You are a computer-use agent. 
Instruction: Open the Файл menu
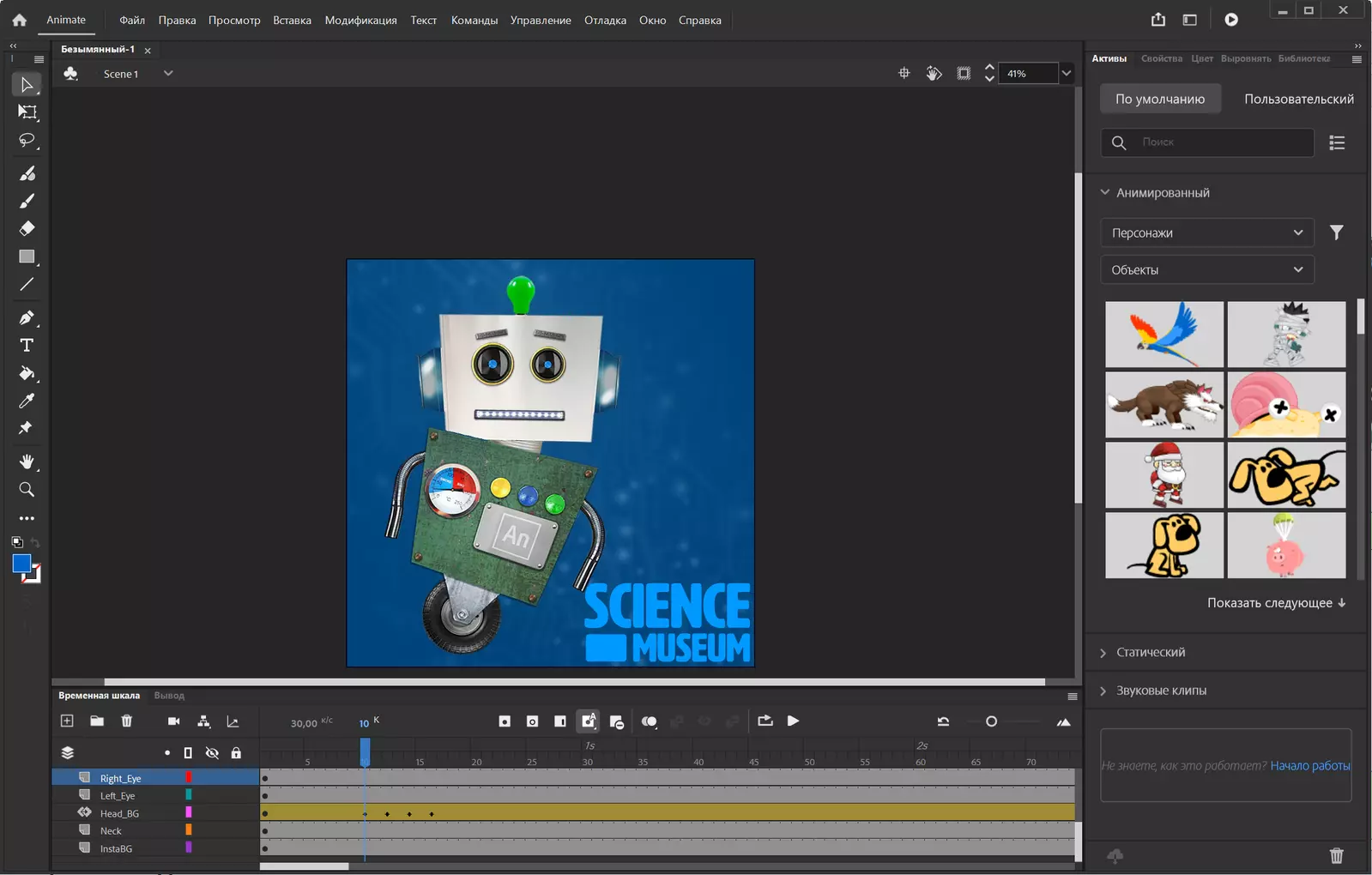tap(132, 20)
